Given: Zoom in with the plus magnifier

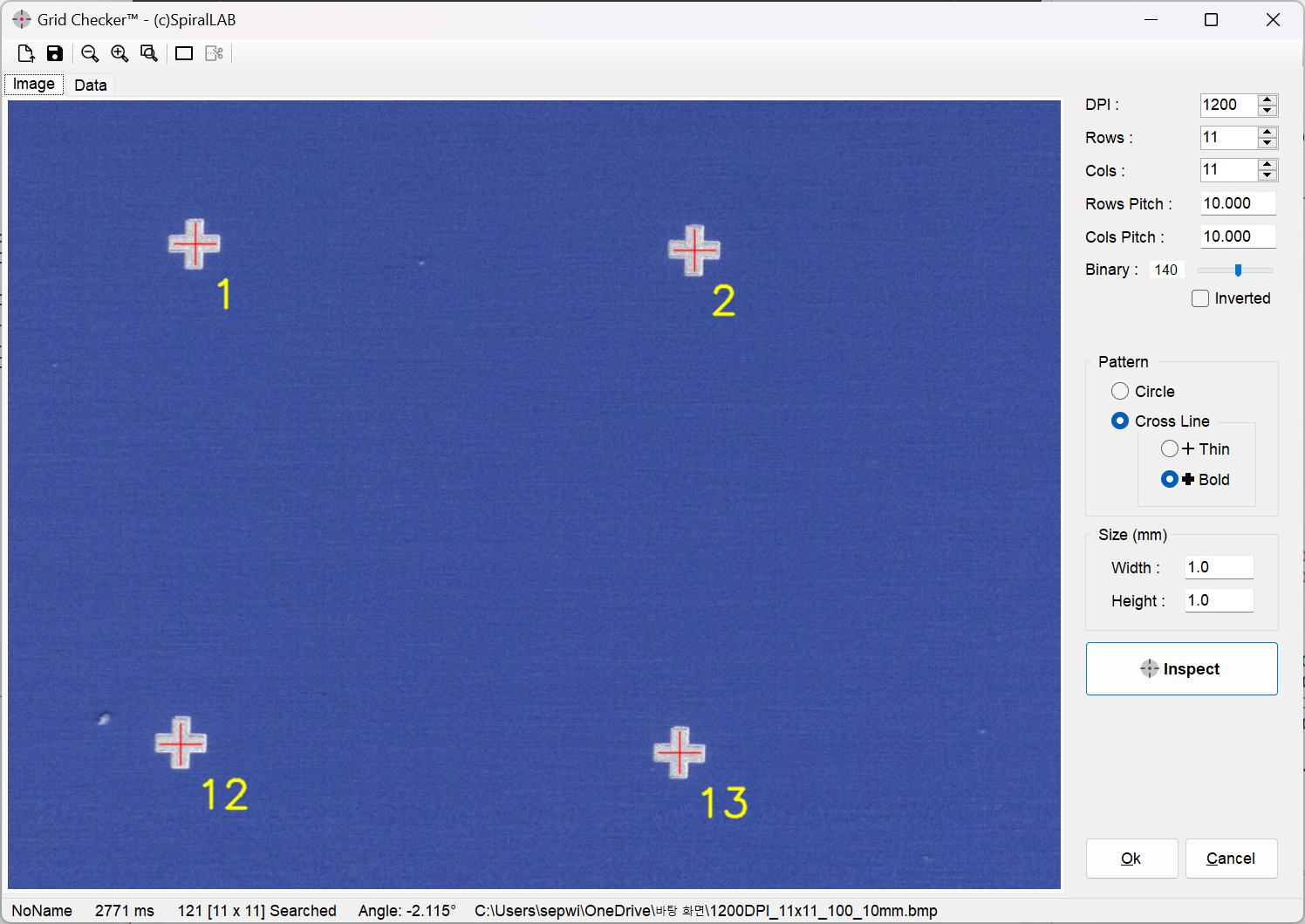Looking at the screenshot, I should pos(120,53).
